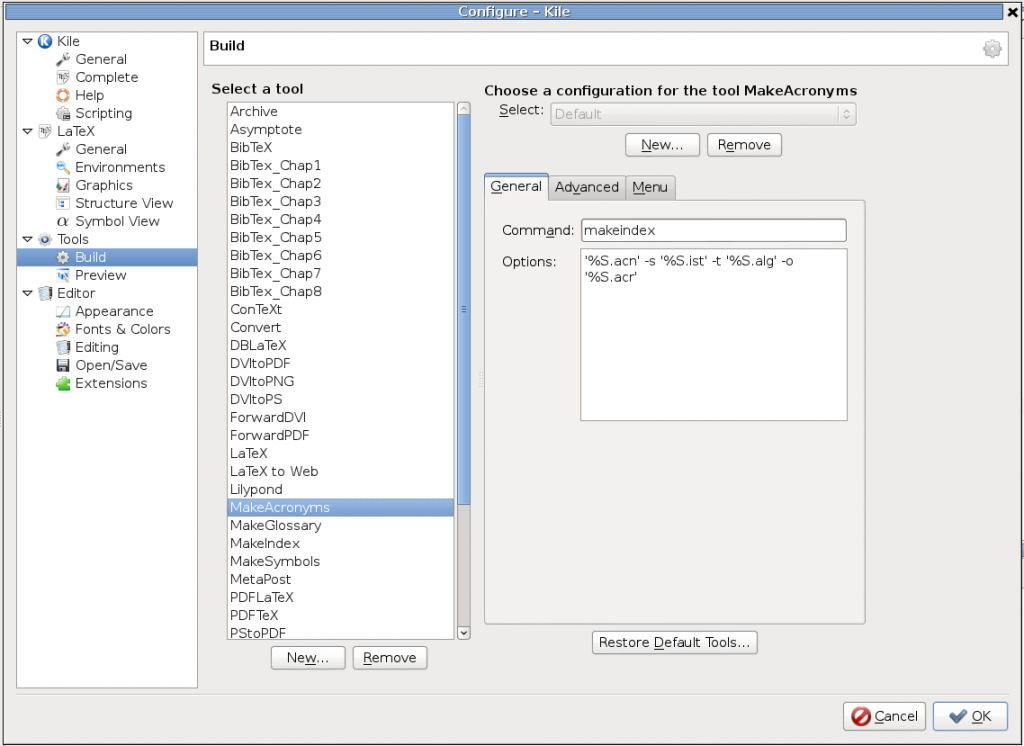Image resolution: width=1024 pixels, height=746 pixels.
Task: Switch to the General tab
Action: click(516, 187)
